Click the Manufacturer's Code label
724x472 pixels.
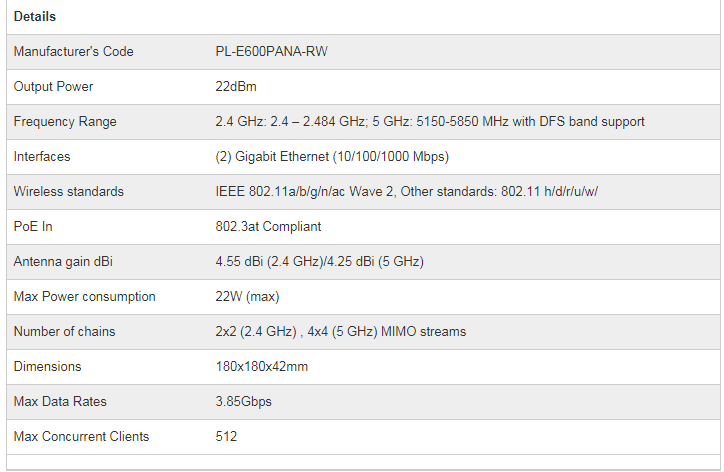[x=73, y=52]
